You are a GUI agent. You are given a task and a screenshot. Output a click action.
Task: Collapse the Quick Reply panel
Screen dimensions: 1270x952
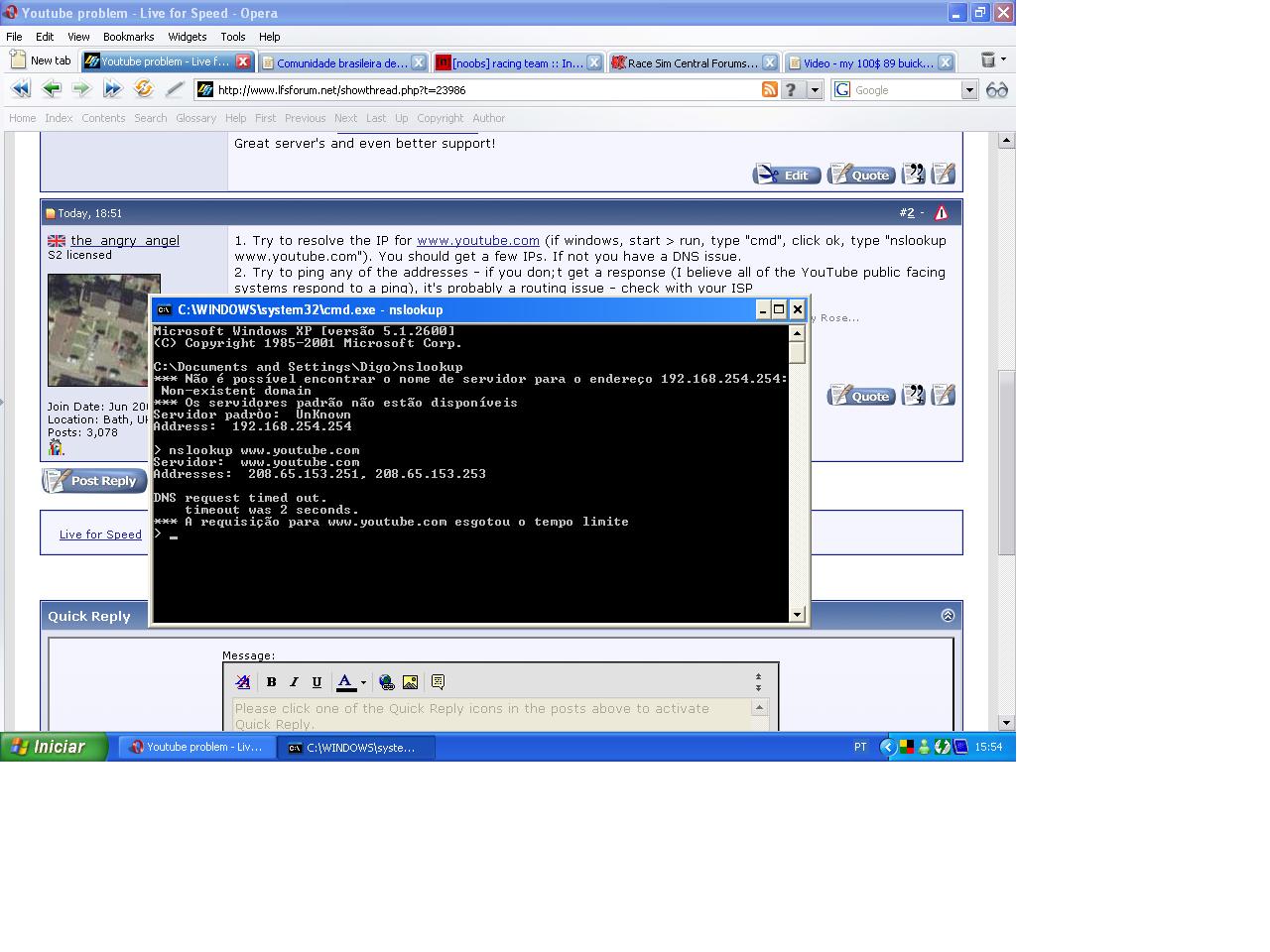(x=948, y=616)
